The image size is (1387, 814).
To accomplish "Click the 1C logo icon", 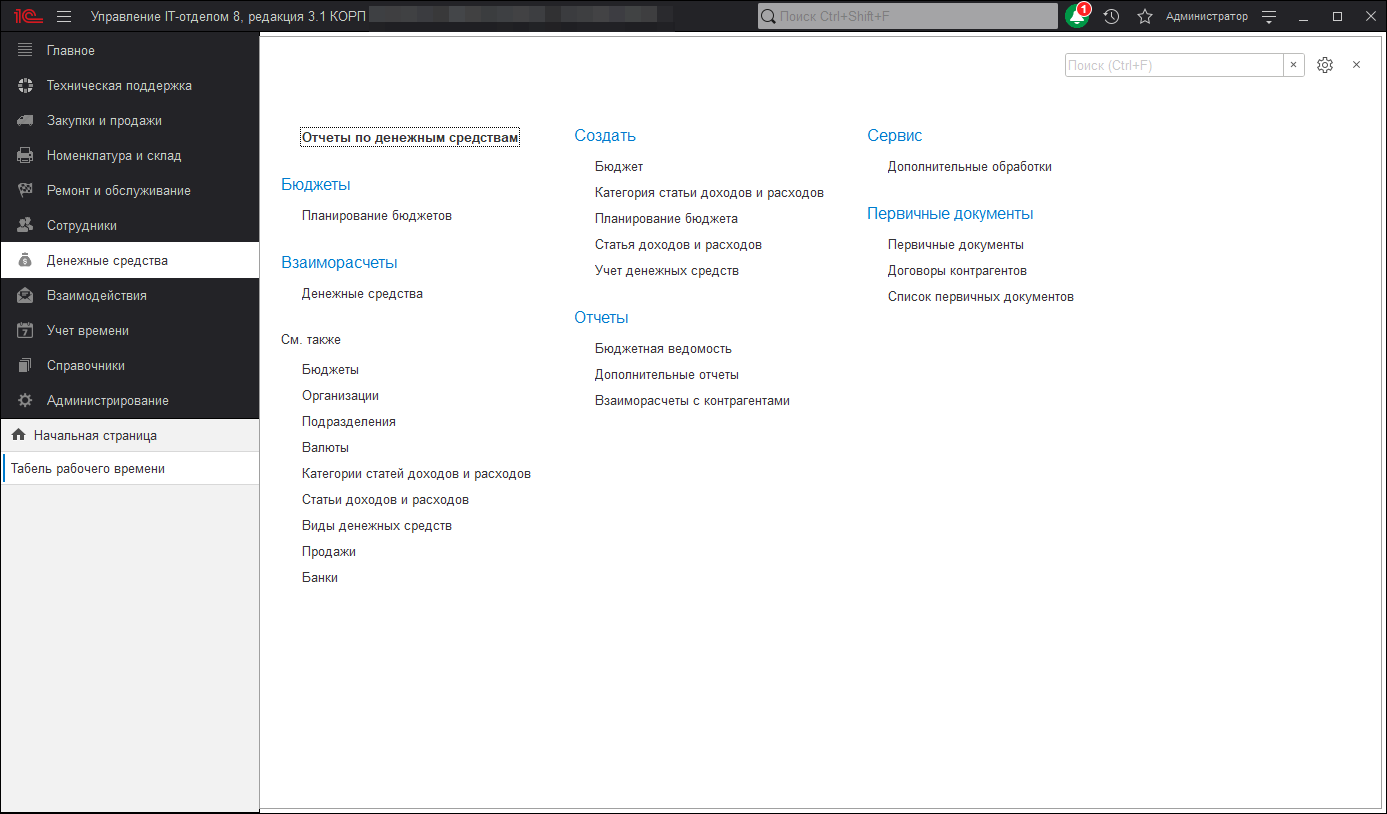I will click(26, 16).
